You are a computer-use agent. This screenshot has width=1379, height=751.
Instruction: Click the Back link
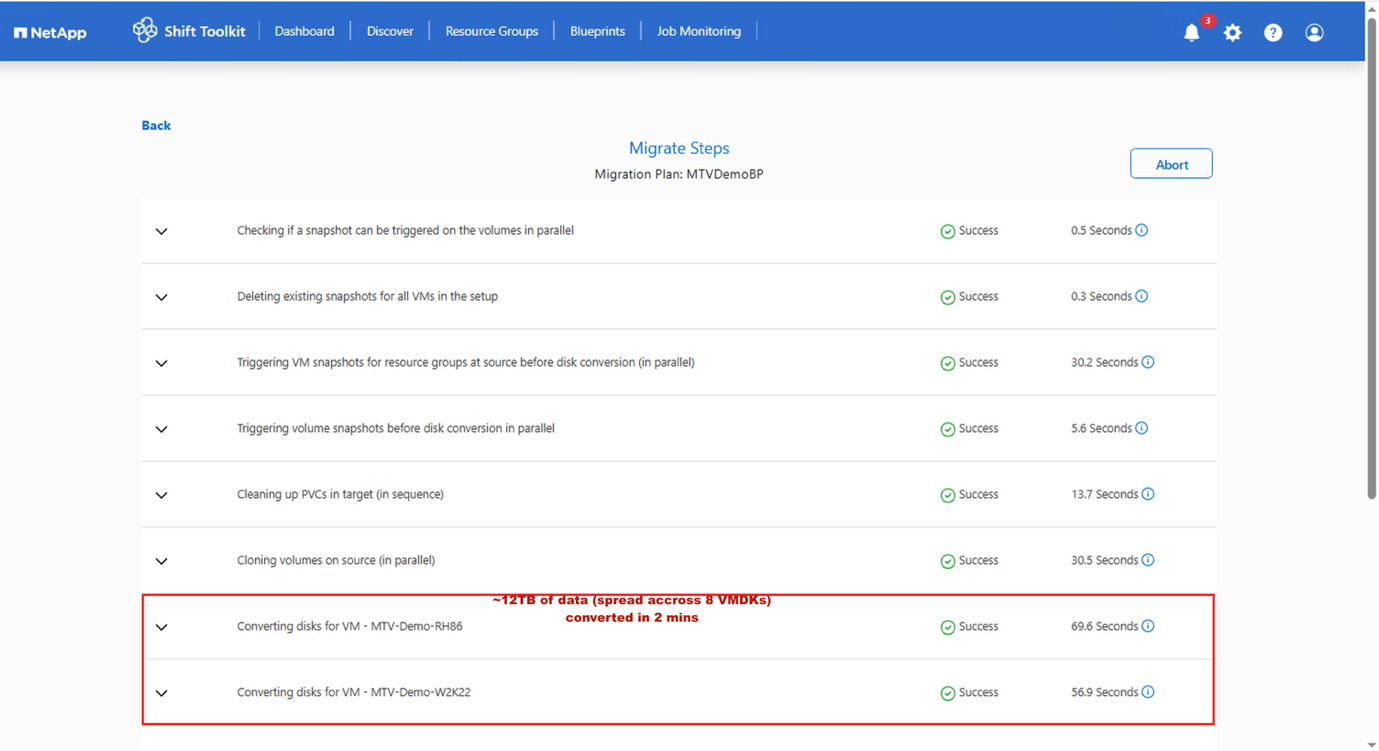click(x=156, y=125)
